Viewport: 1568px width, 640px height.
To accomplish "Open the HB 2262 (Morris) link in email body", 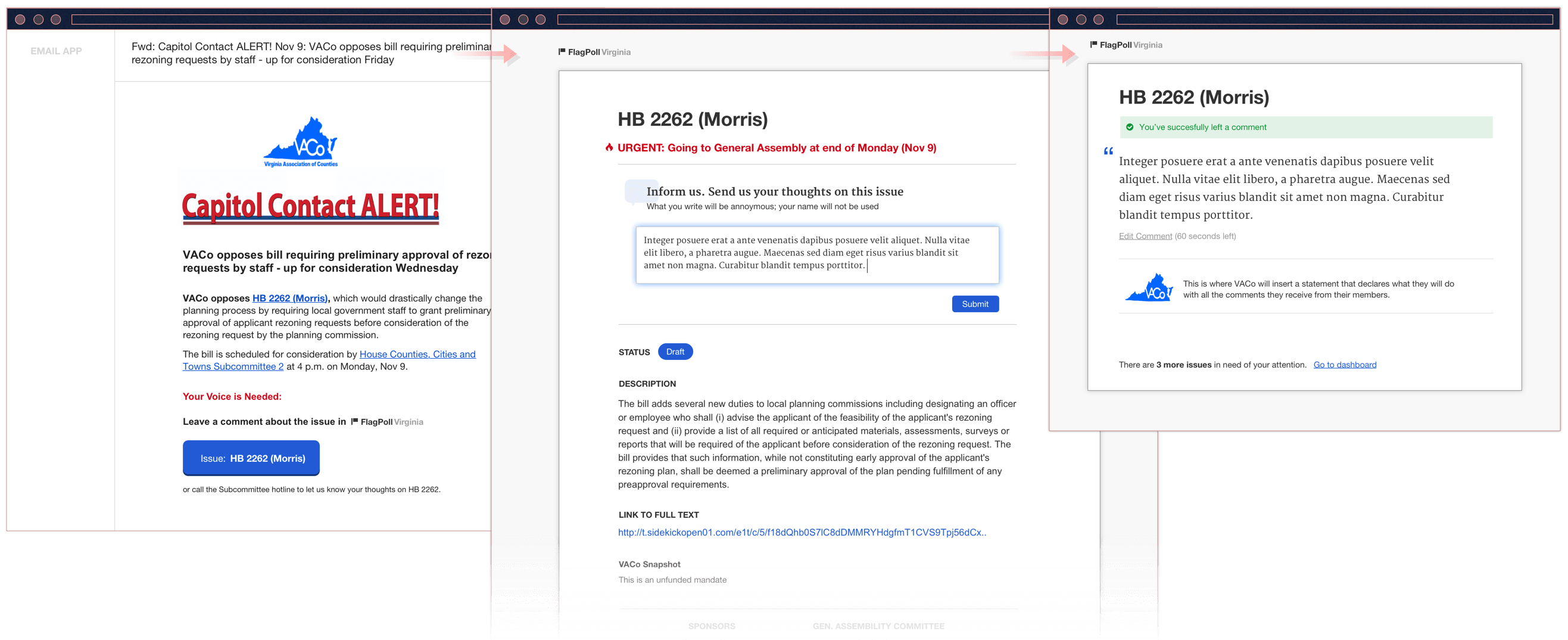I will click(290, 298).
